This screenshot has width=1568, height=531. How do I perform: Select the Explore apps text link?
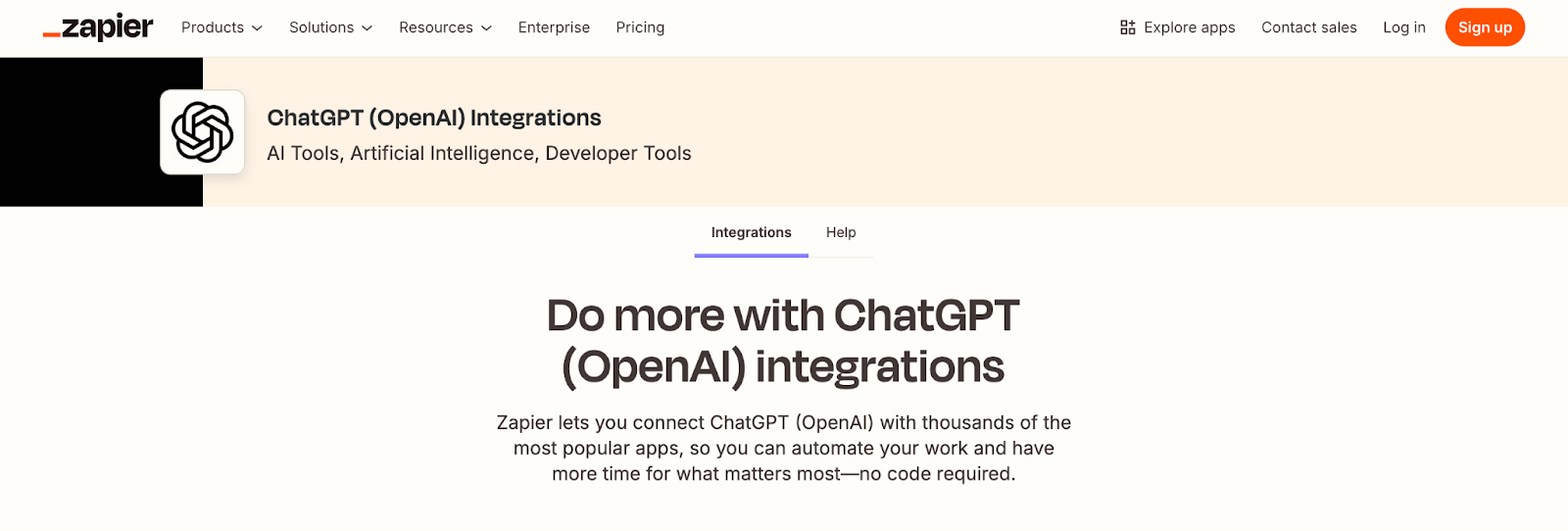[x=1189, y=27]
